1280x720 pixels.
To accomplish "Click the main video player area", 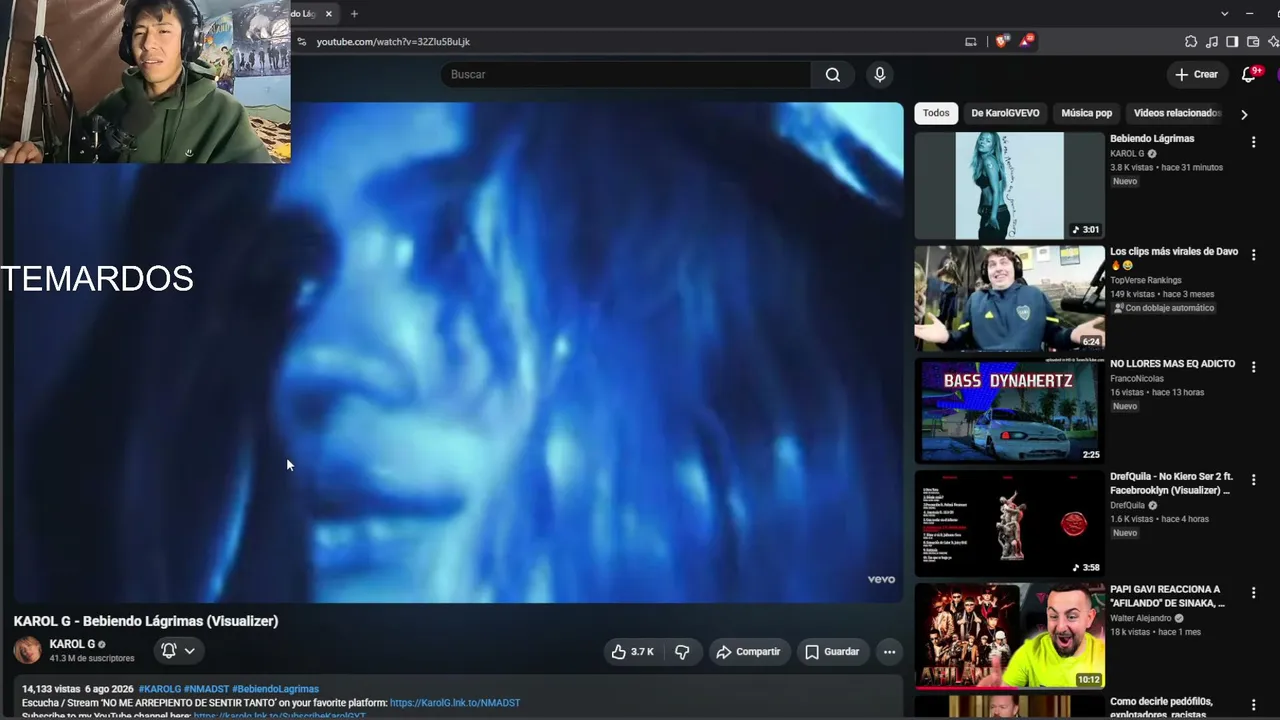I will coord(458,352).
